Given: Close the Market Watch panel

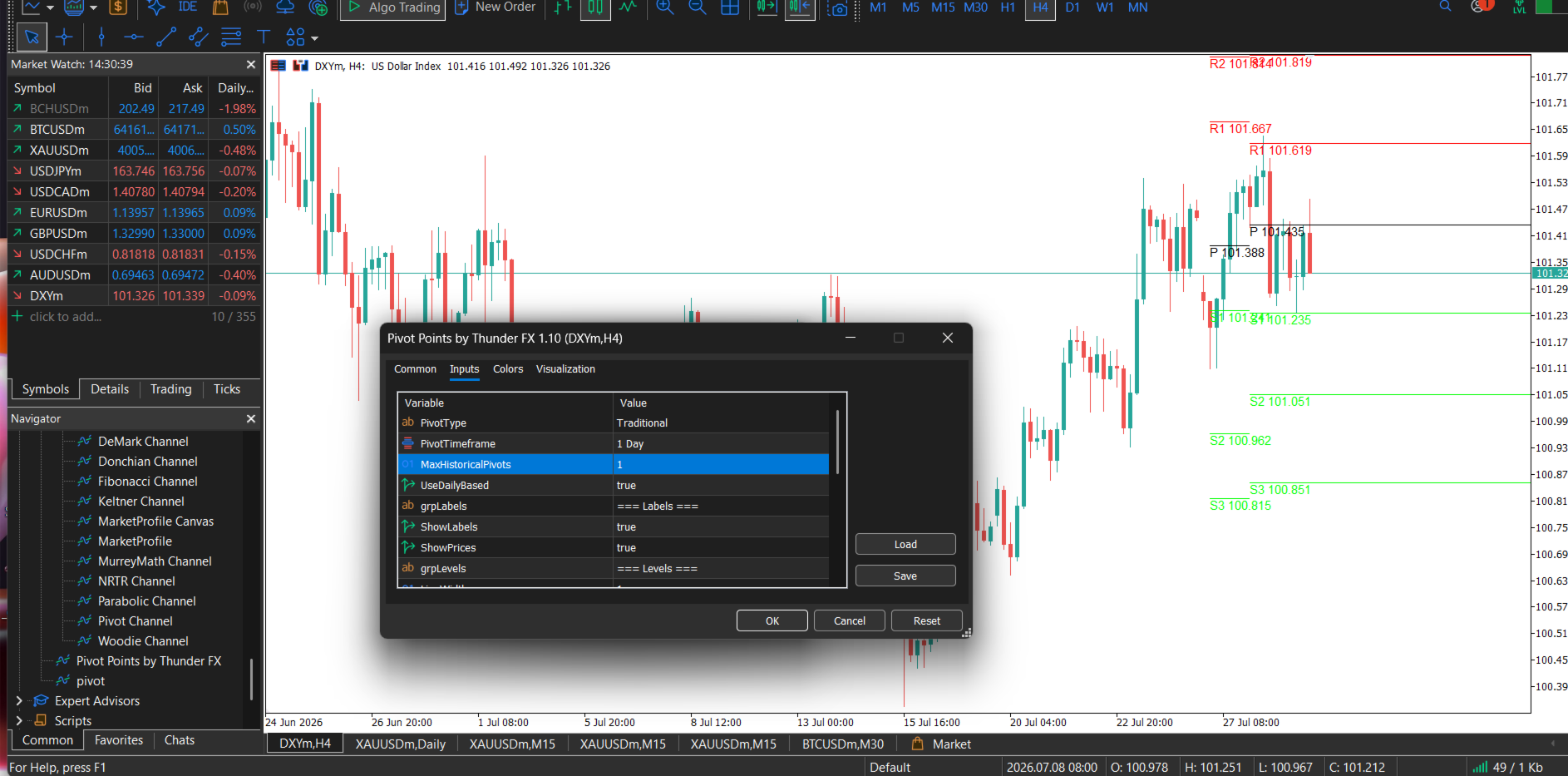Looking at the screenshot, I should coord(251,64).
